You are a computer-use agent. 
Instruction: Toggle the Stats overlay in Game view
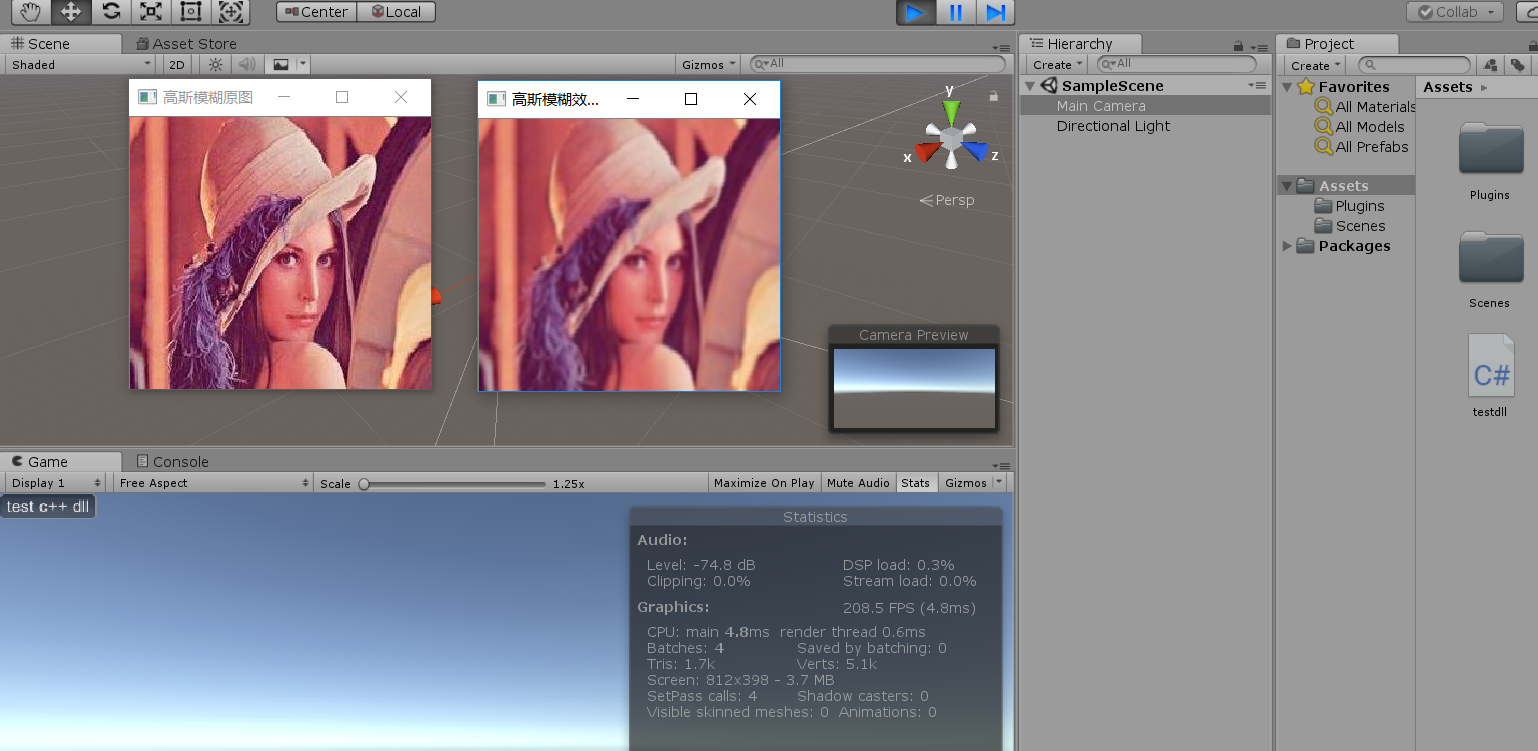915,483
